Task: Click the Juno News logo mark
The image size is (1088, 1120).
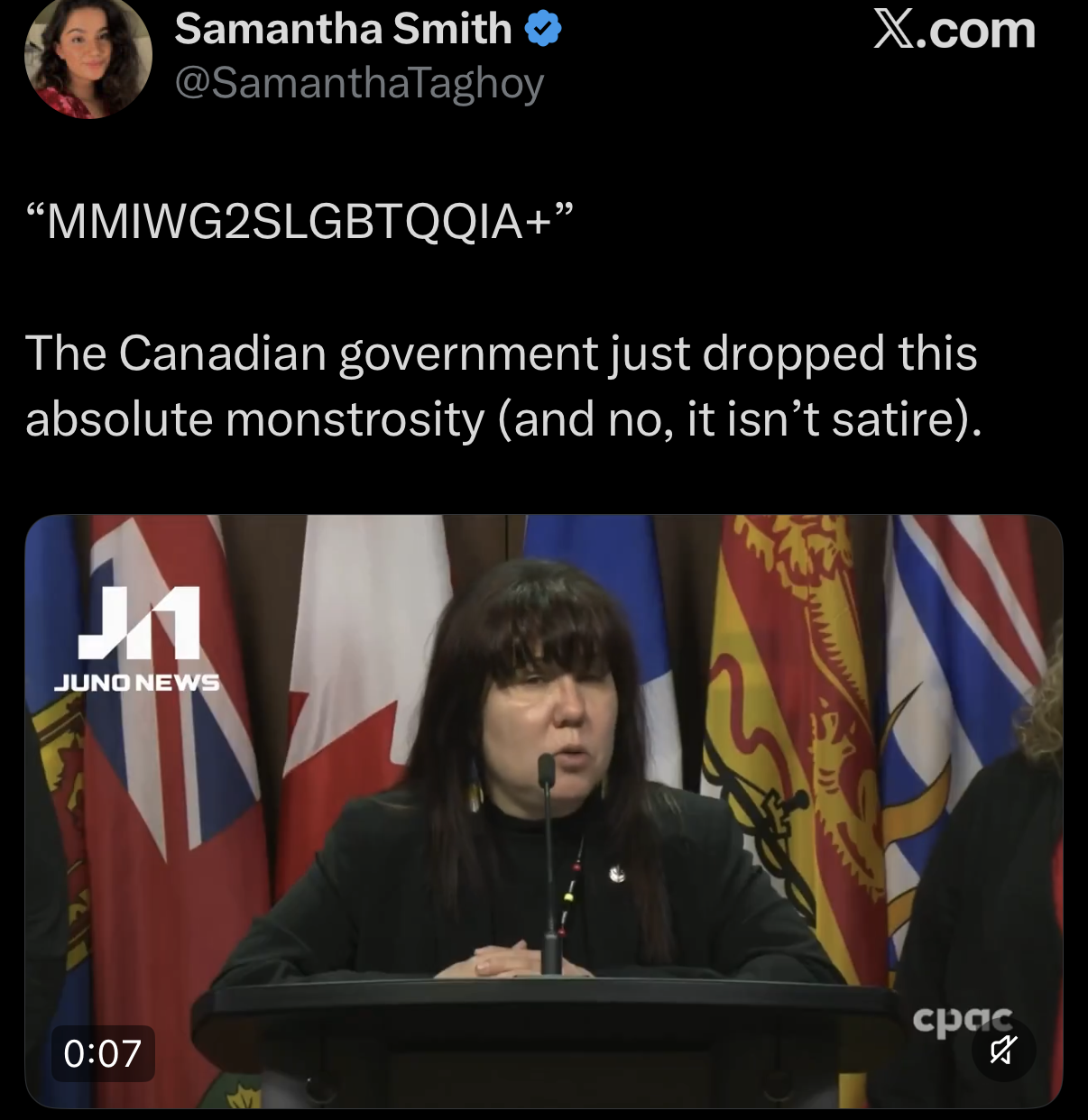Action: 139,623
